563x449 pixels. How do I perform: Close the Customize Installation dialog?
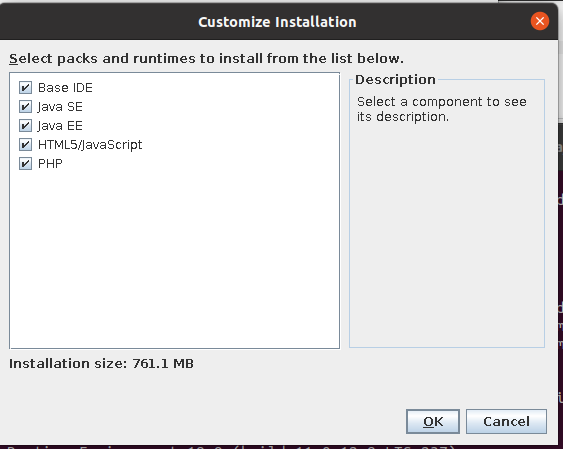click(x=540, y=21)
